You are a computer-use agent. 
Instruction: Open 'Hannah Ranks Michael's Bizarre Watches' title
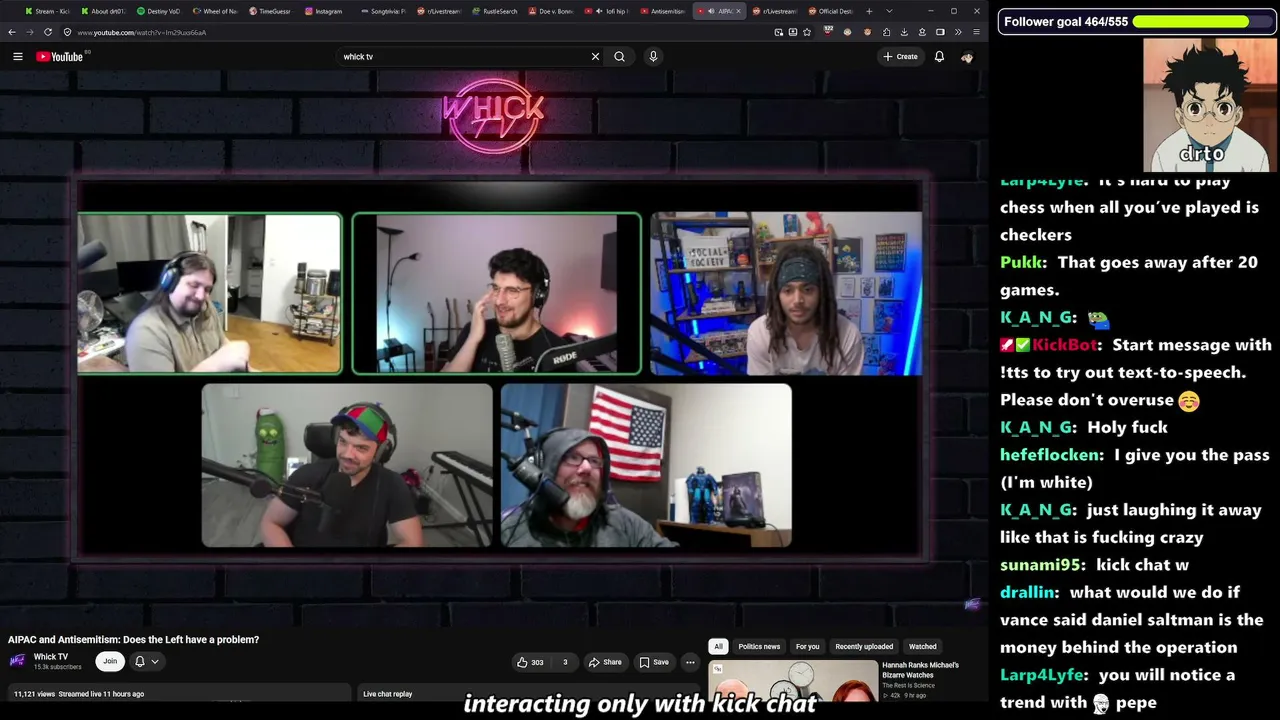coord(920,669)
